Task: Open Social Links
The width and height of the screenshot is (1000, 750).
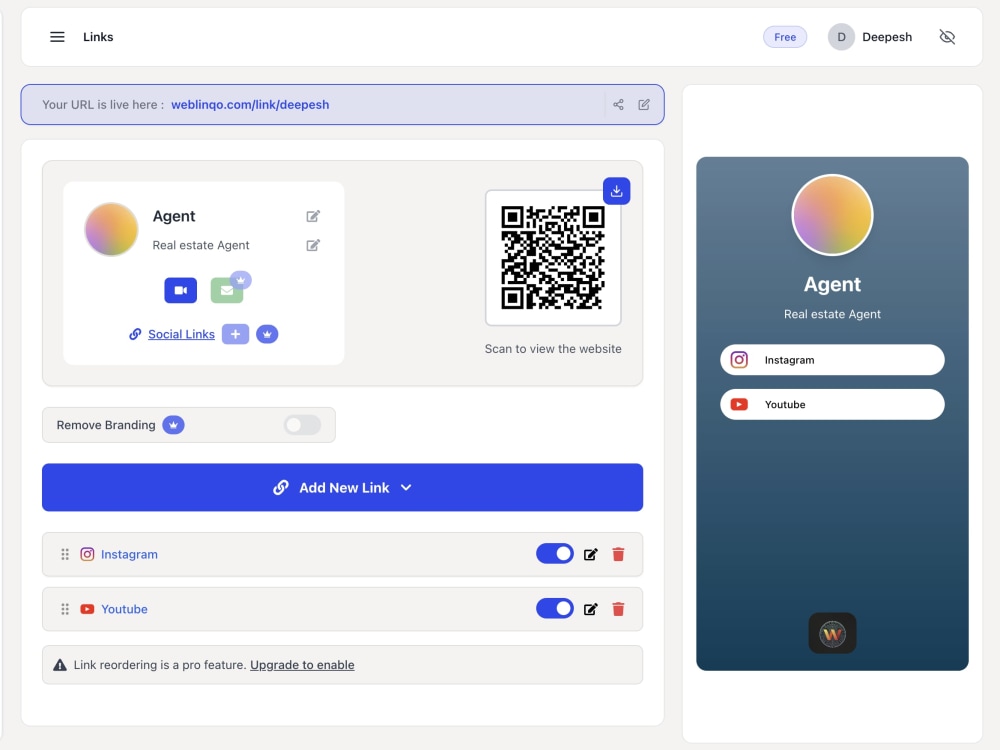Action: (181, 334)
